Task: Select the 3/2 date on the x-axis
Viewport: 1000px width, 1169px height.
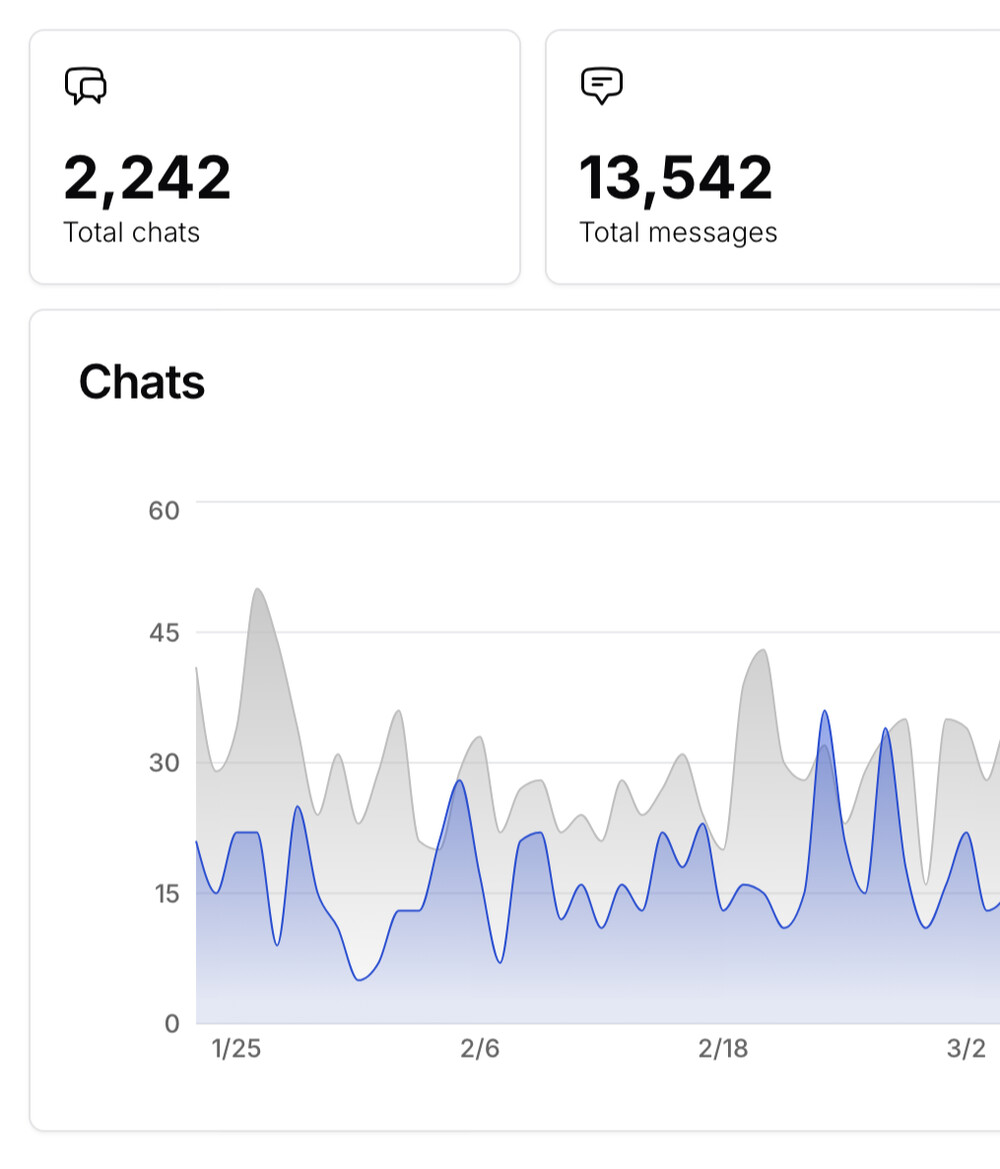Action: pyautogui.click(x=966, y=1049)
